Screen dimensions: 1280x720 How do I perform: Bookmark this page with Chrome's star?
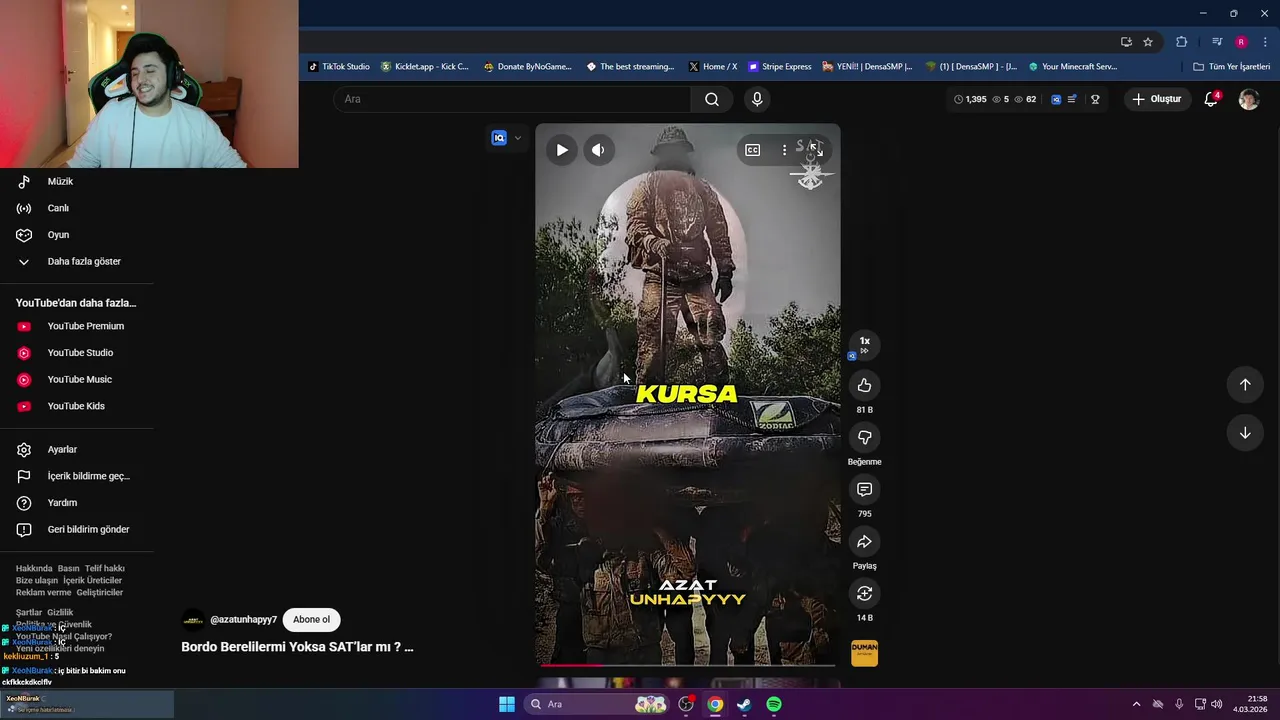[x=1148, y=42]
